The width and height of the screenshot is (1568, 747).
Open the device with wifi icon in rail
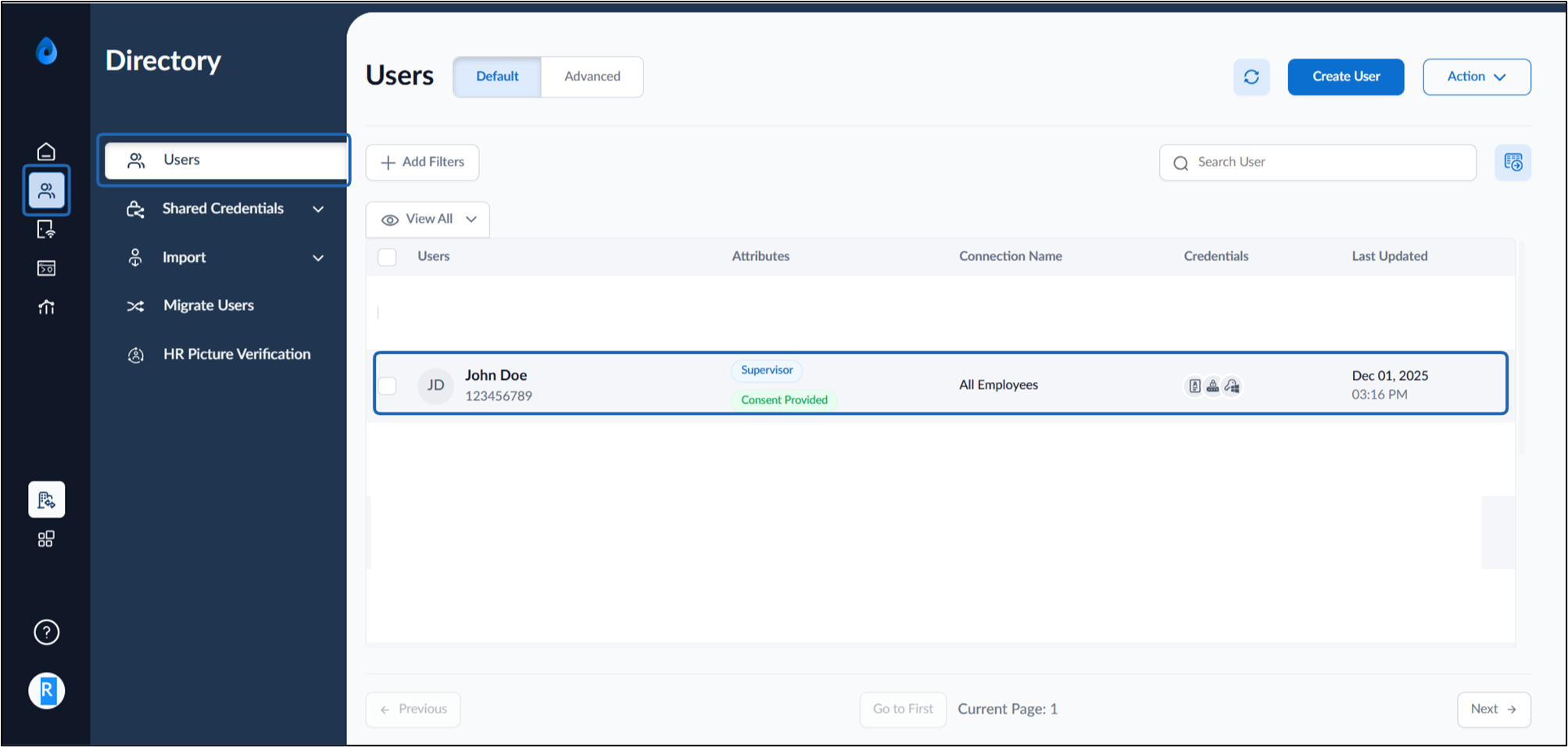click(x=46, y=229)
